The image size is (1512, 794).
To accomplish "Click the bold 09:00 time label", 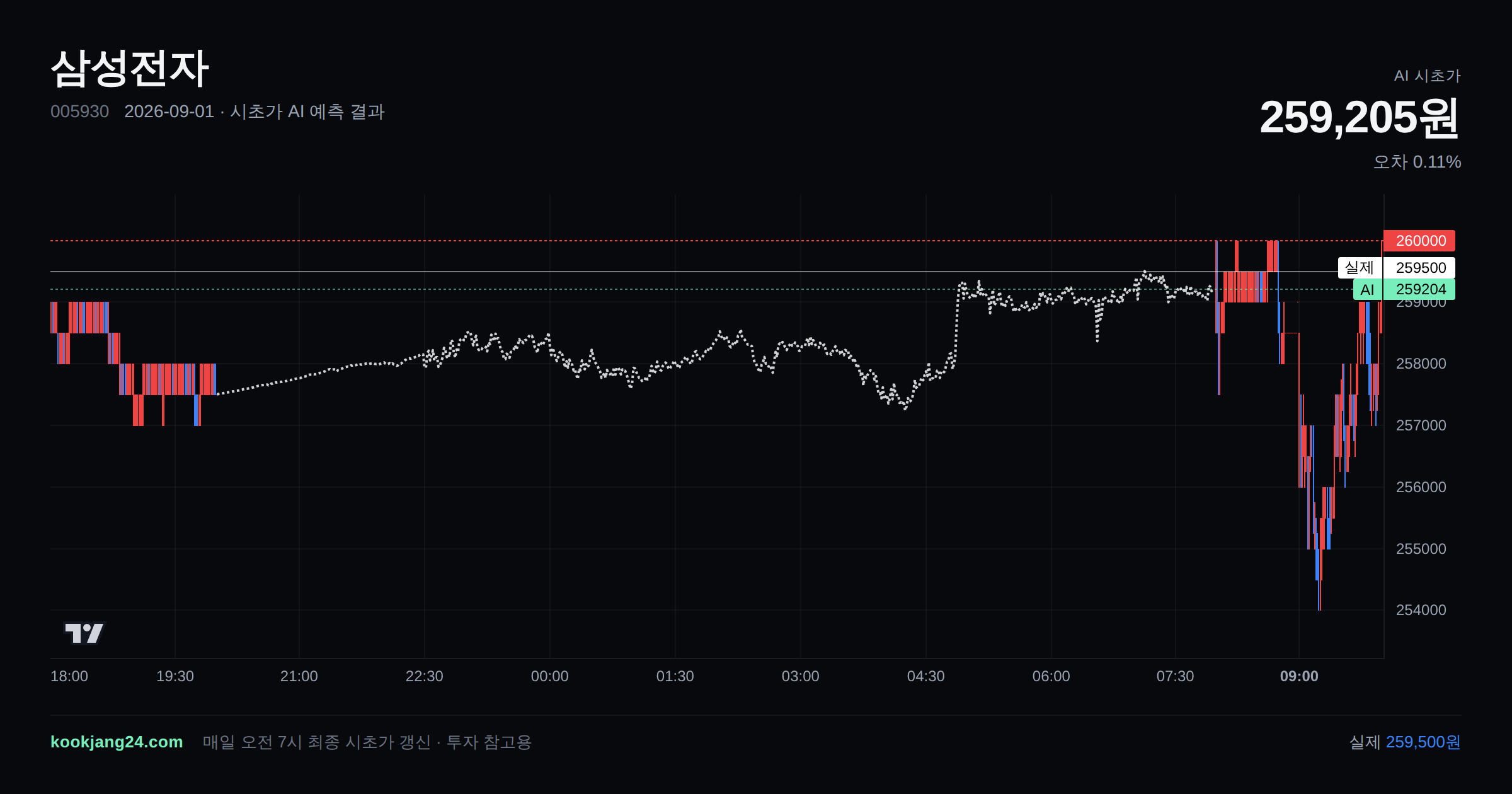I will pyautogui.click(x=1299, y=676).
